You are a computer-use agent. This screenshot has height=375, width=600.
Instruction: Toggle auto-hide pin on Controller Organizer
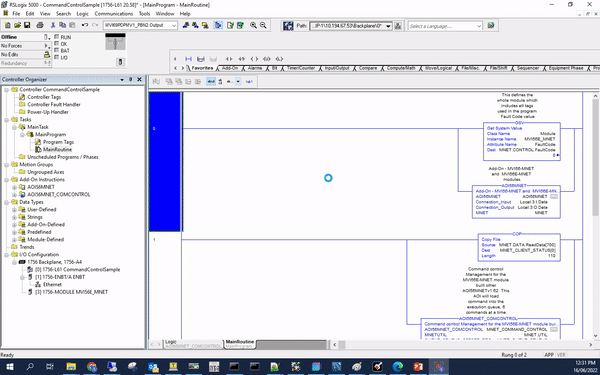130,79
